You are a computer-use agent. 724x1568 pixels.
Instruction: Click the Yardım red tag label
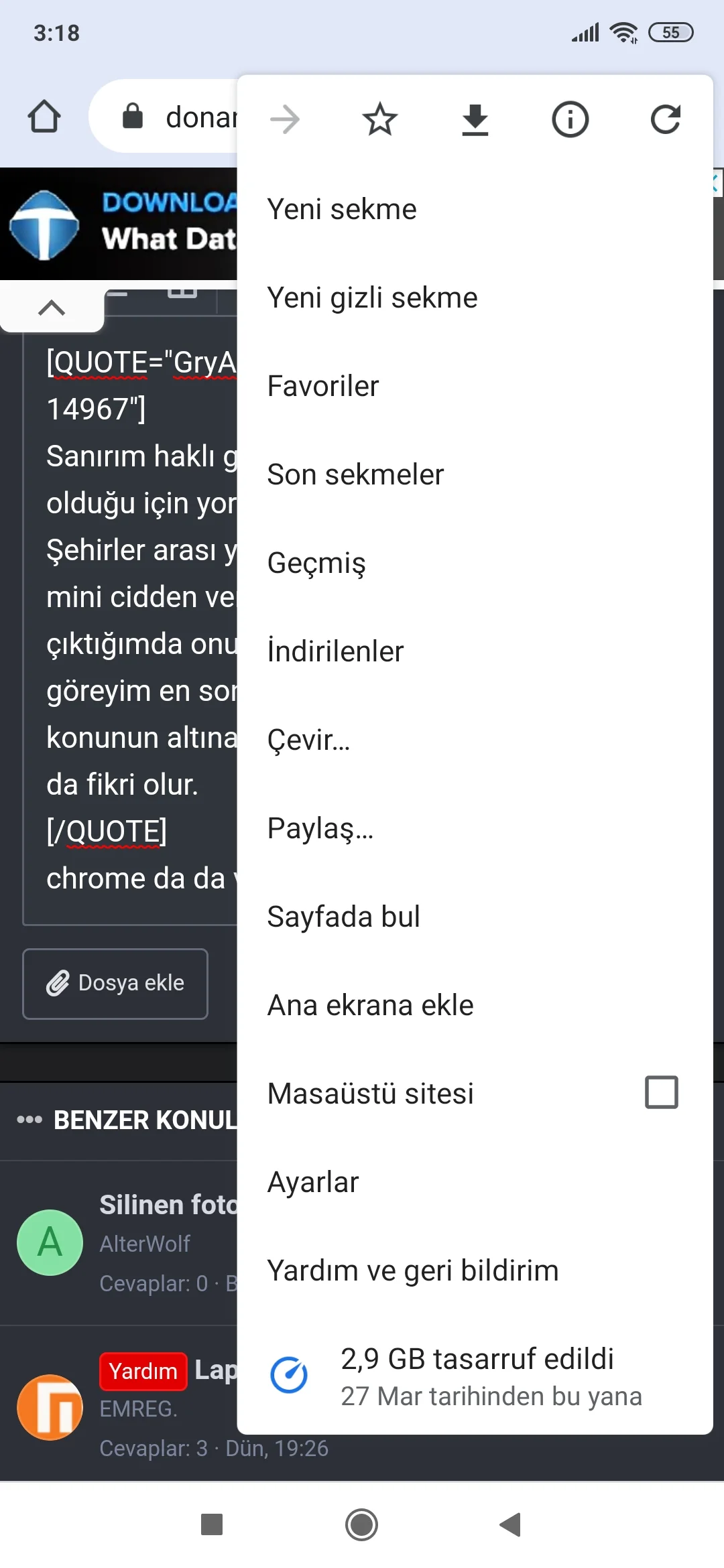coord(143,1371)
